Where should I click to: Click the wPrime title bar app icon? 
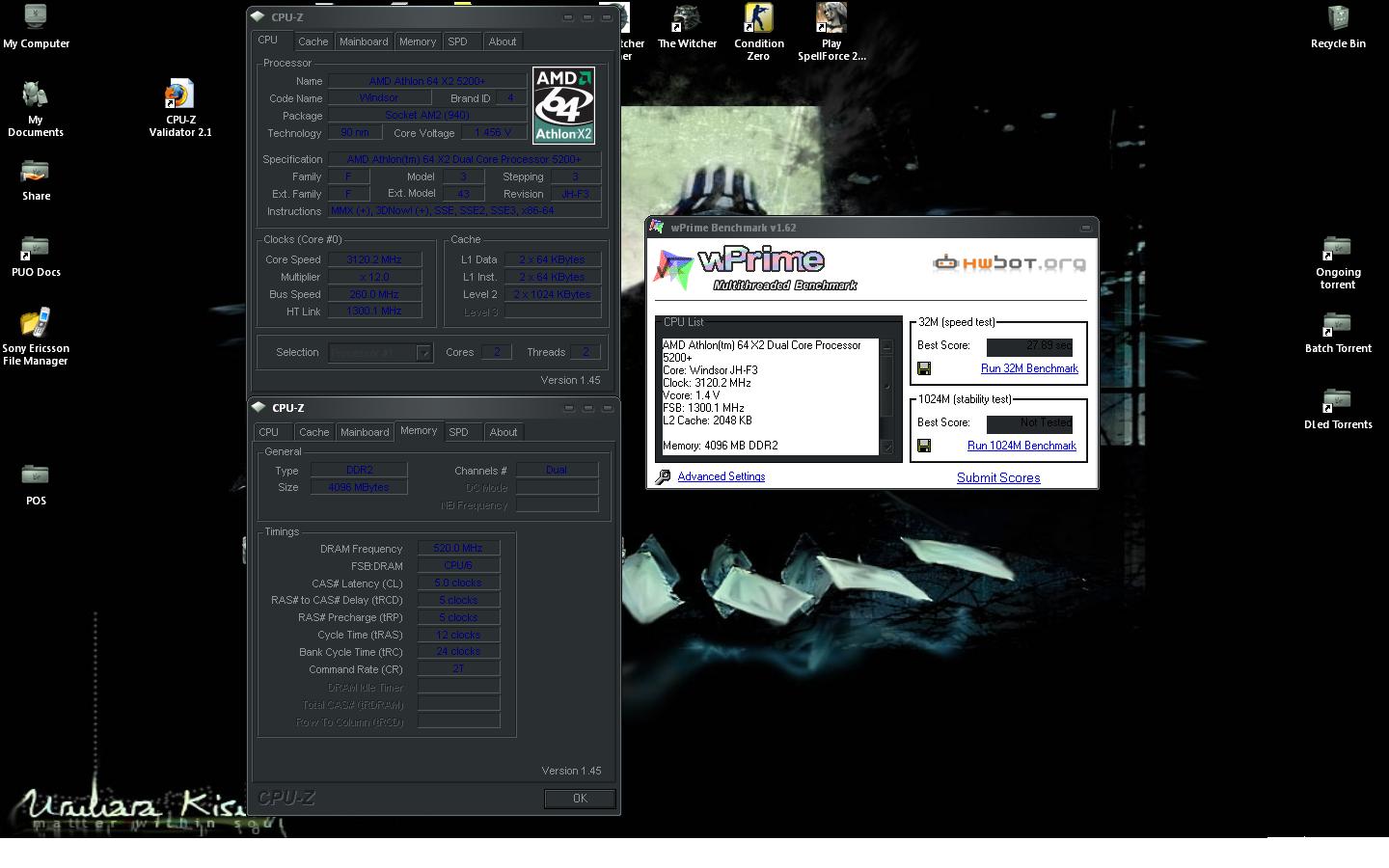657,227
